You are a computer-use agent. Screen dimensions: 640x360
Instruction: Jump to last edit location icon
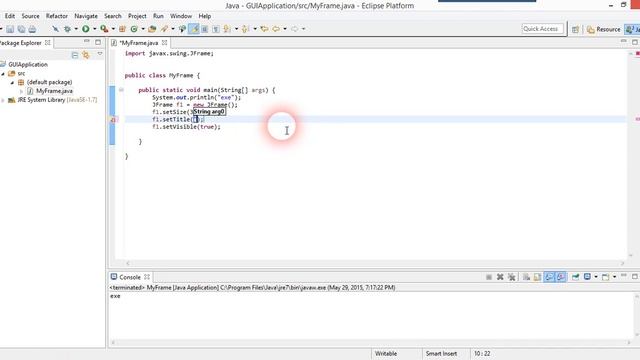(264, 29)
